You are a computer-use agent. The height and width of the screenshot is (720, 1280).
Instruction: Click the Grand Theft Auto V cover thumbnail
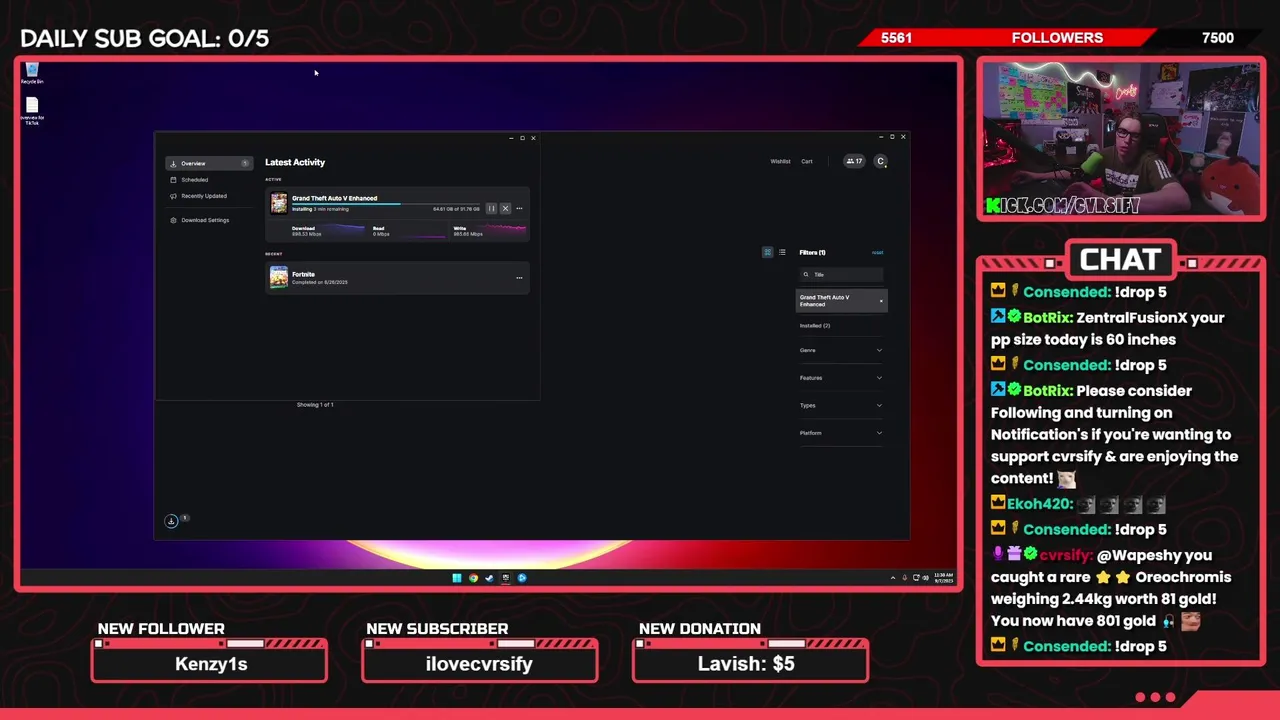pos(279,203)
